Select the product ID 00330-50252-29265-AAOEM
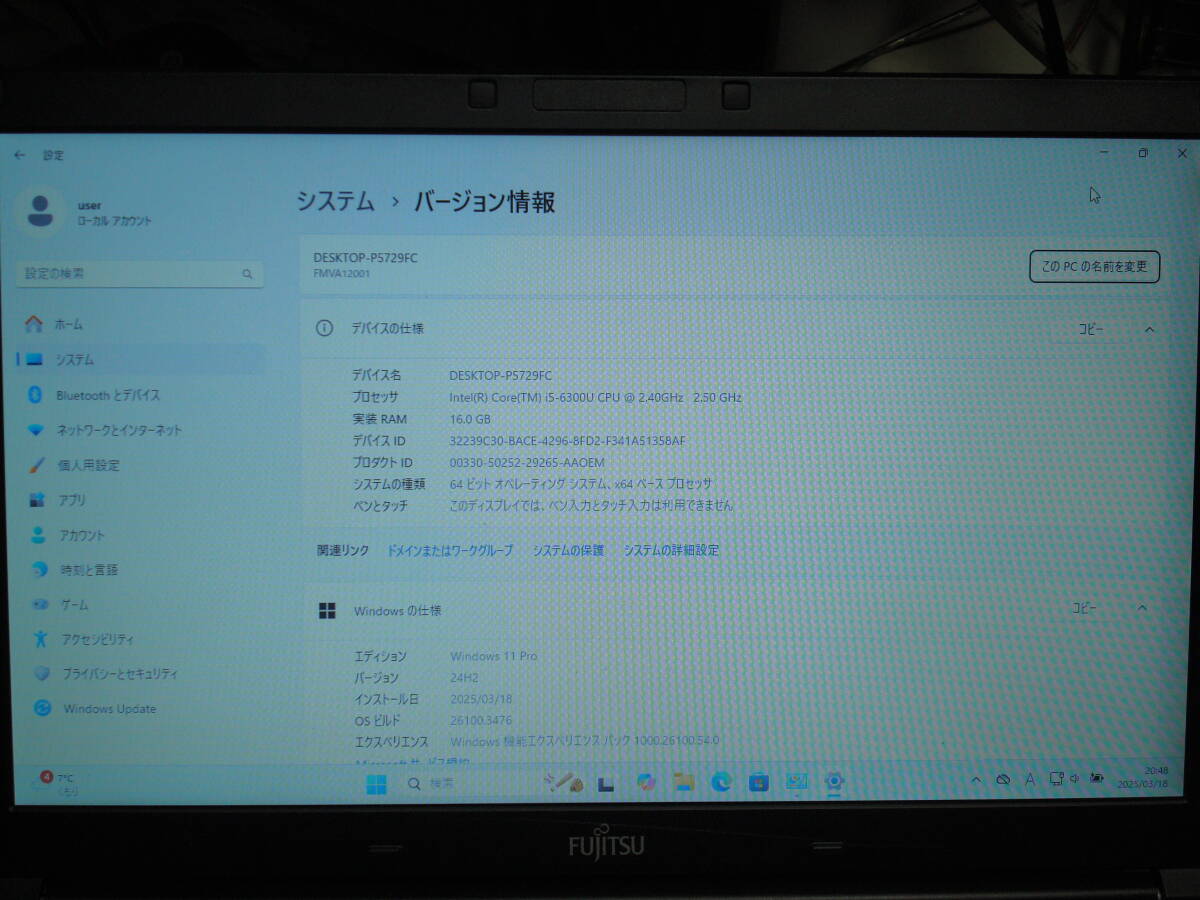The image size is (1200, 900). point(527,463)
